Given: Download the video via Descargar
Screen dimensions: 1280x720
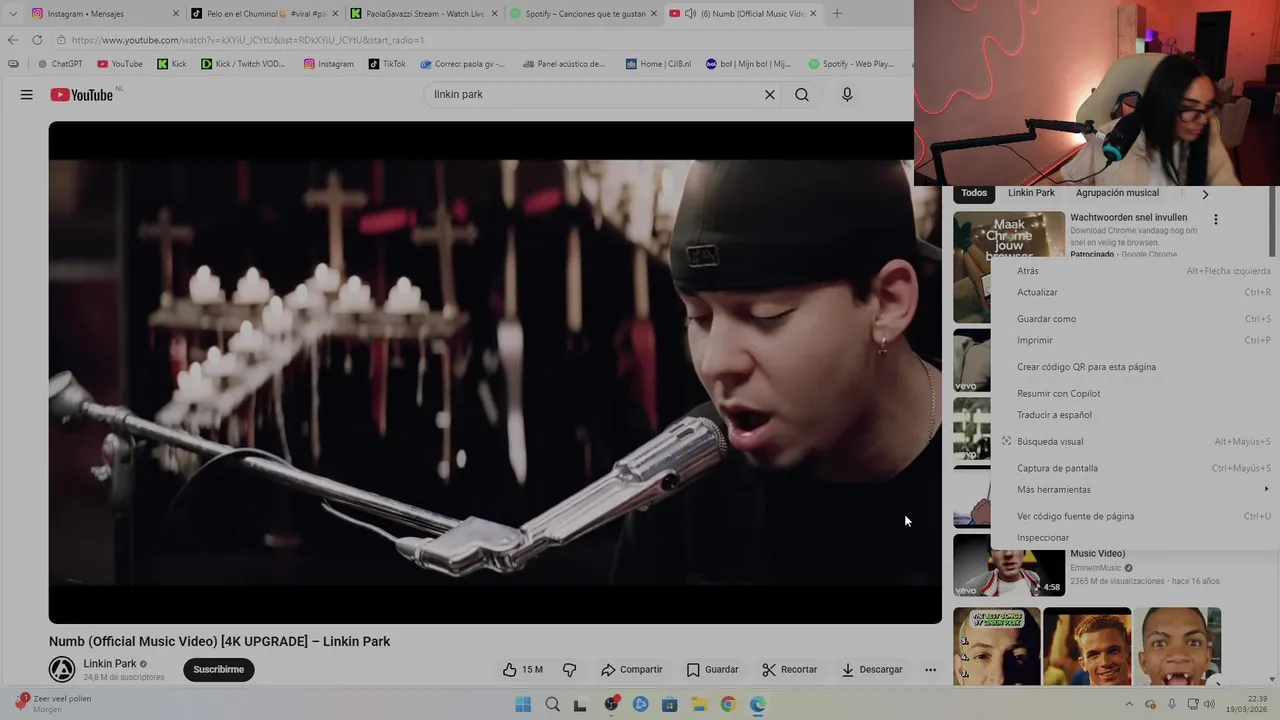Looking at the screenshot, I should click(871, 670).
